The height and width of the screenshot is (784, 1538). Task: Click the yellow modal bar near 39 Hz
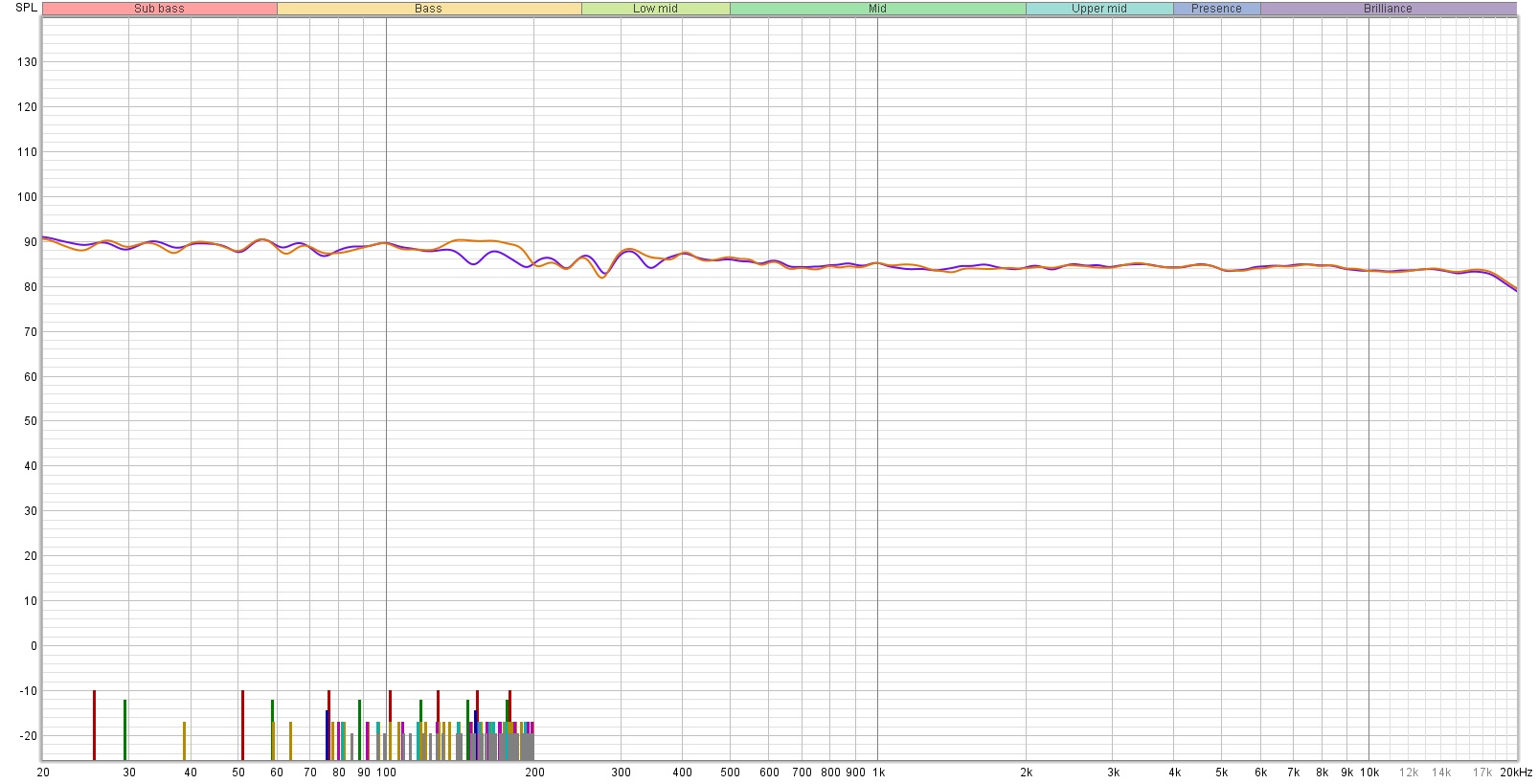(184, 740)
